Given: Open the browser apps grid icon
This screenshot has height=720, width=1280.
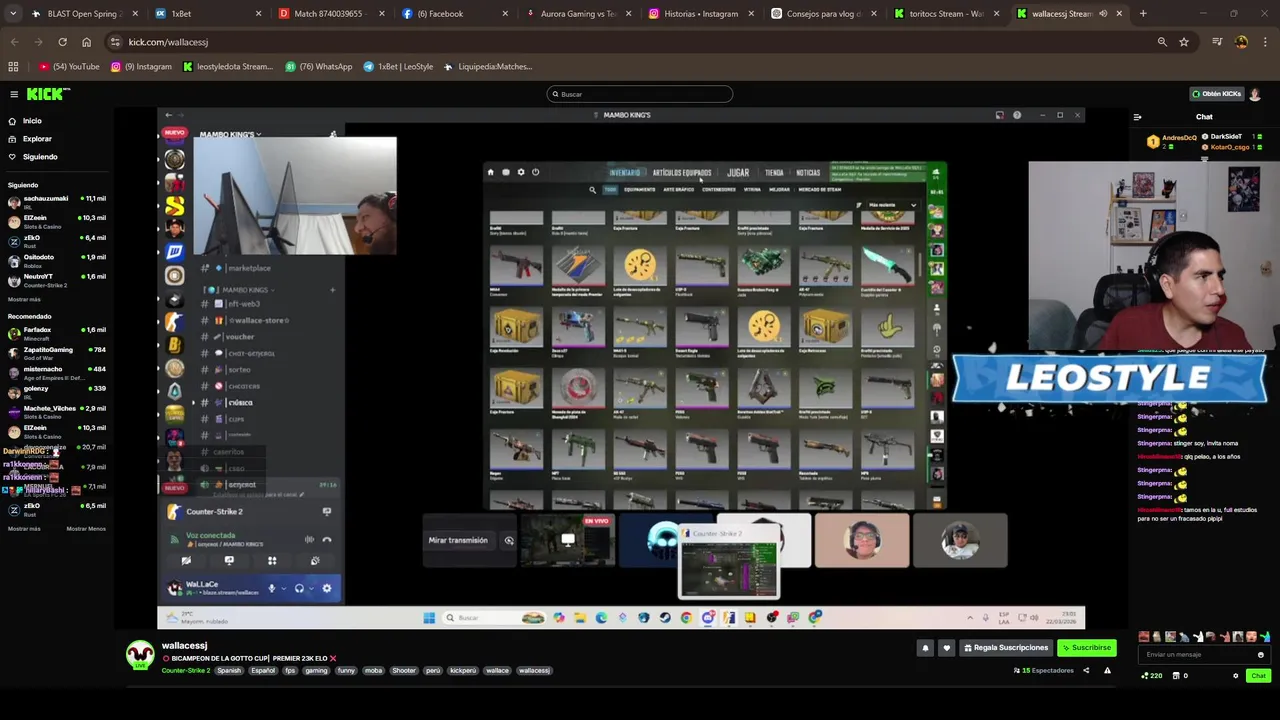Looking at the screenshot, I should [13, 67].
